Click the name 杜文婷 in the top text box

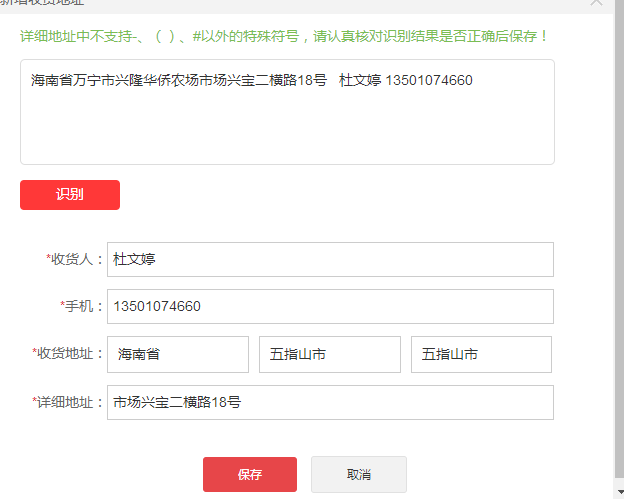(x=360, y=80)
